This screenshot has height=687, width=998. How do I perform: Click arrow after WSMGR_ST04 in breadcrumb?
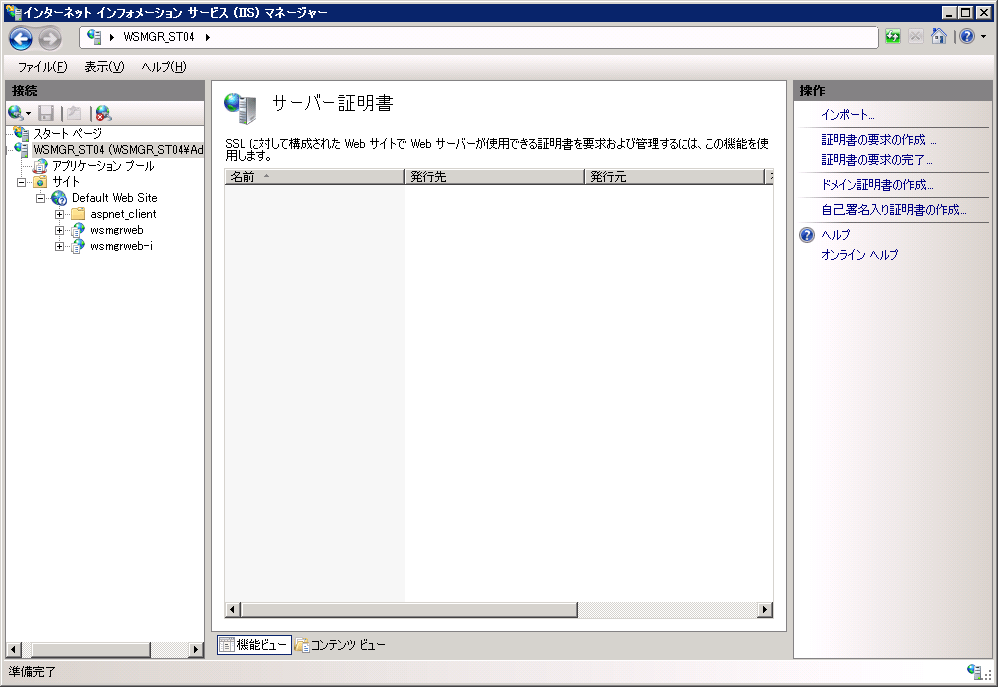(x=207, y=38)
